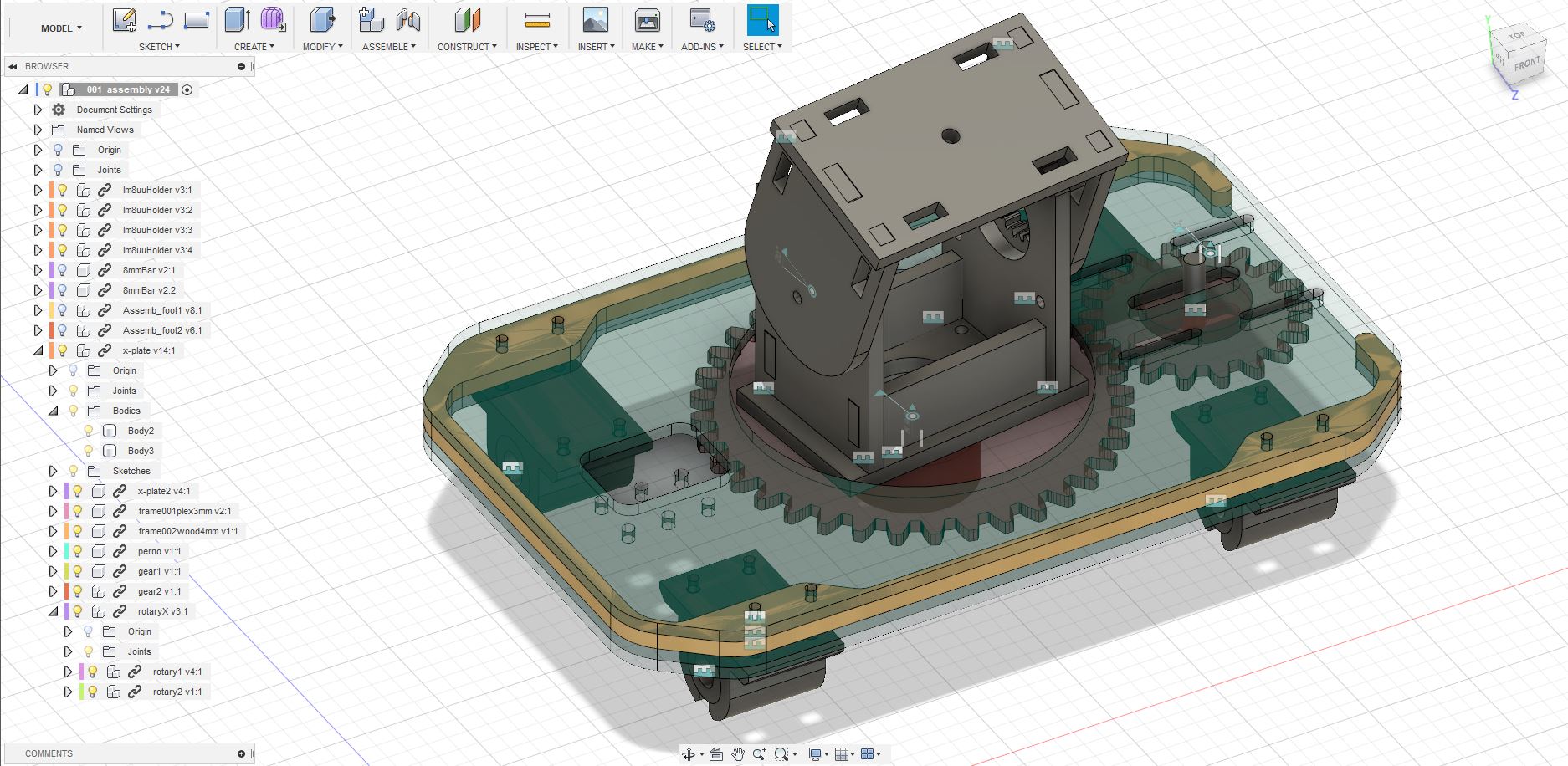
Task: Open the SKETCH menu
Action: pos(159,47)
